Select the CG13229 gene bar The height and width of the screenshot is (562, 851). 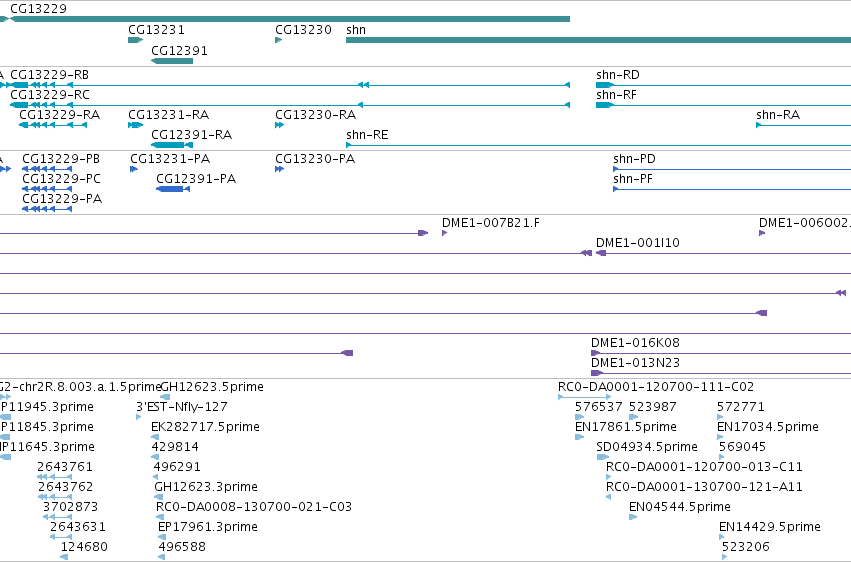290,19
